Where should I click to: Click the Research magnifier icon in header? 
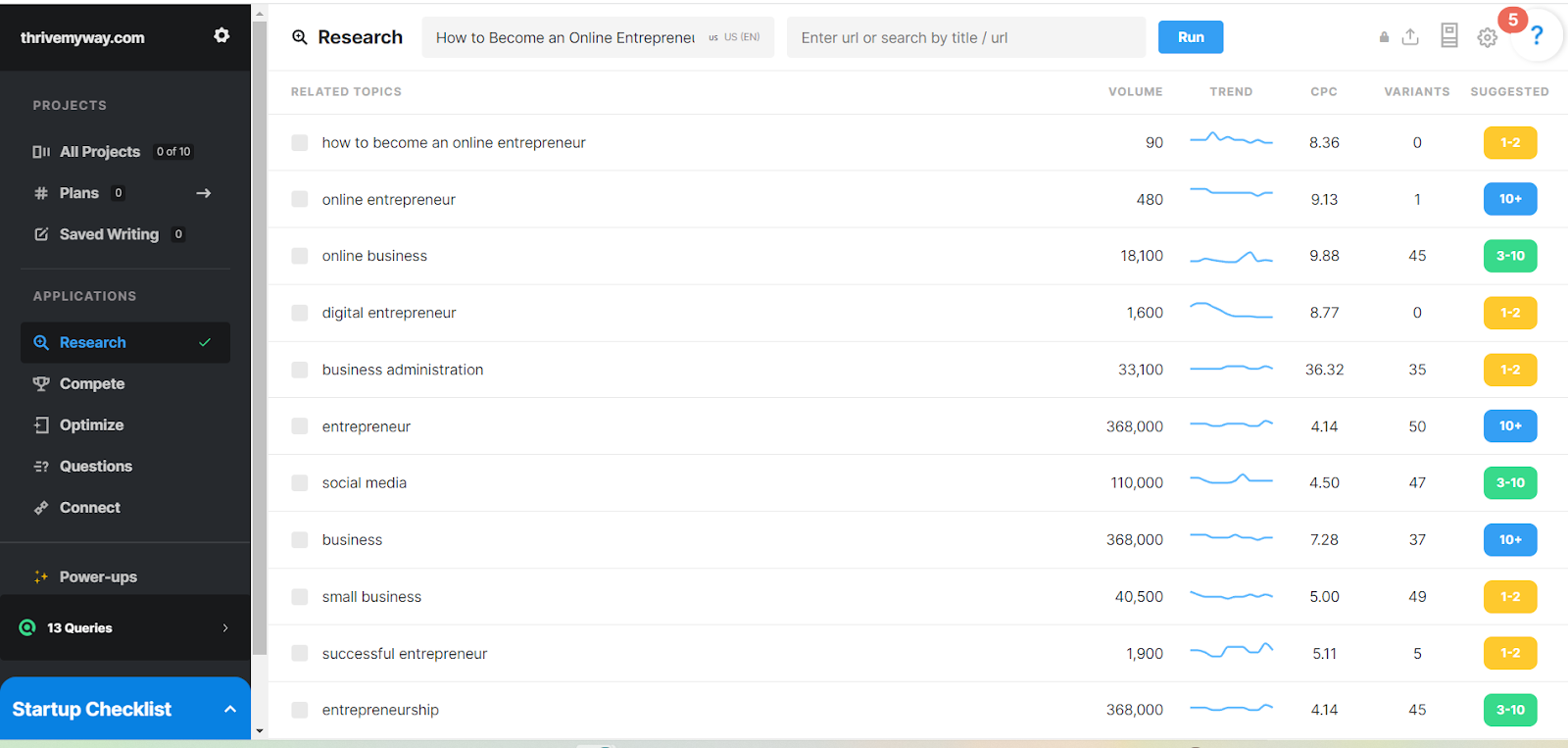click(x=300, y=37)
